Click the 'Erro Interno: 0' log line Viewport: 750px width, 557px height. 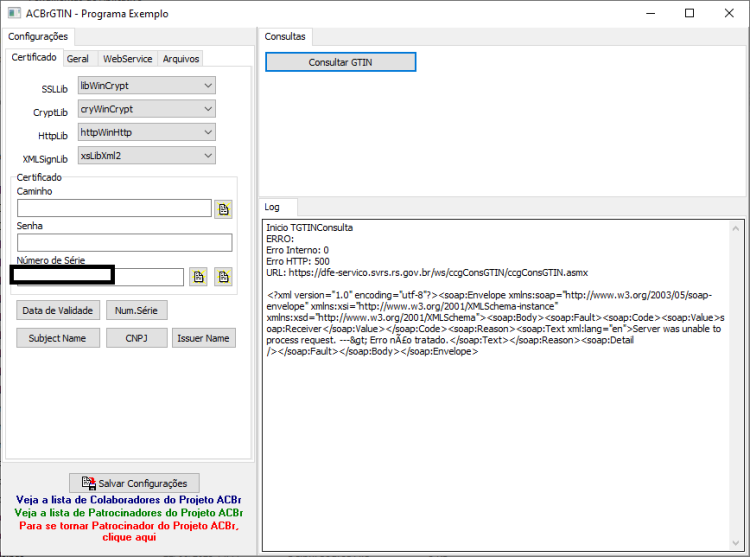297,250
